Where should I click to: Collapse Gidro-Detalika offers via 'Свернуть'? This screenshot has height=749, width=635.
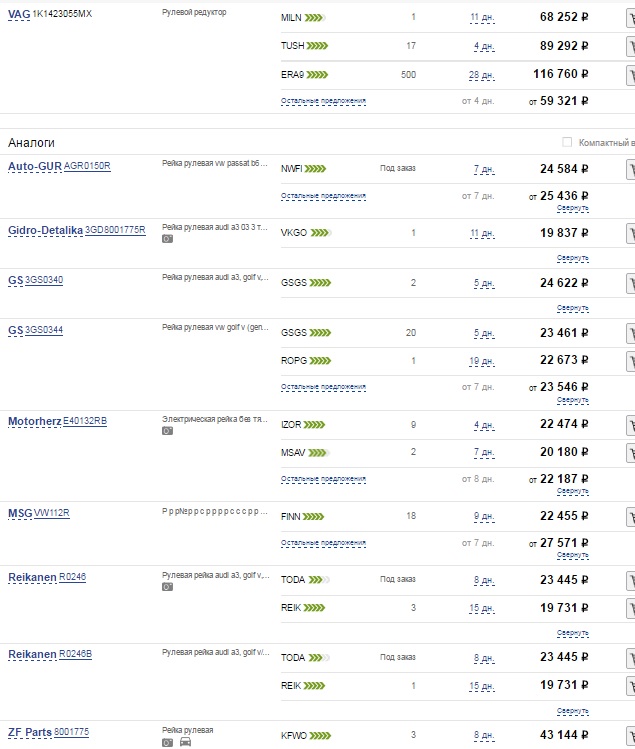coord(572,258)
